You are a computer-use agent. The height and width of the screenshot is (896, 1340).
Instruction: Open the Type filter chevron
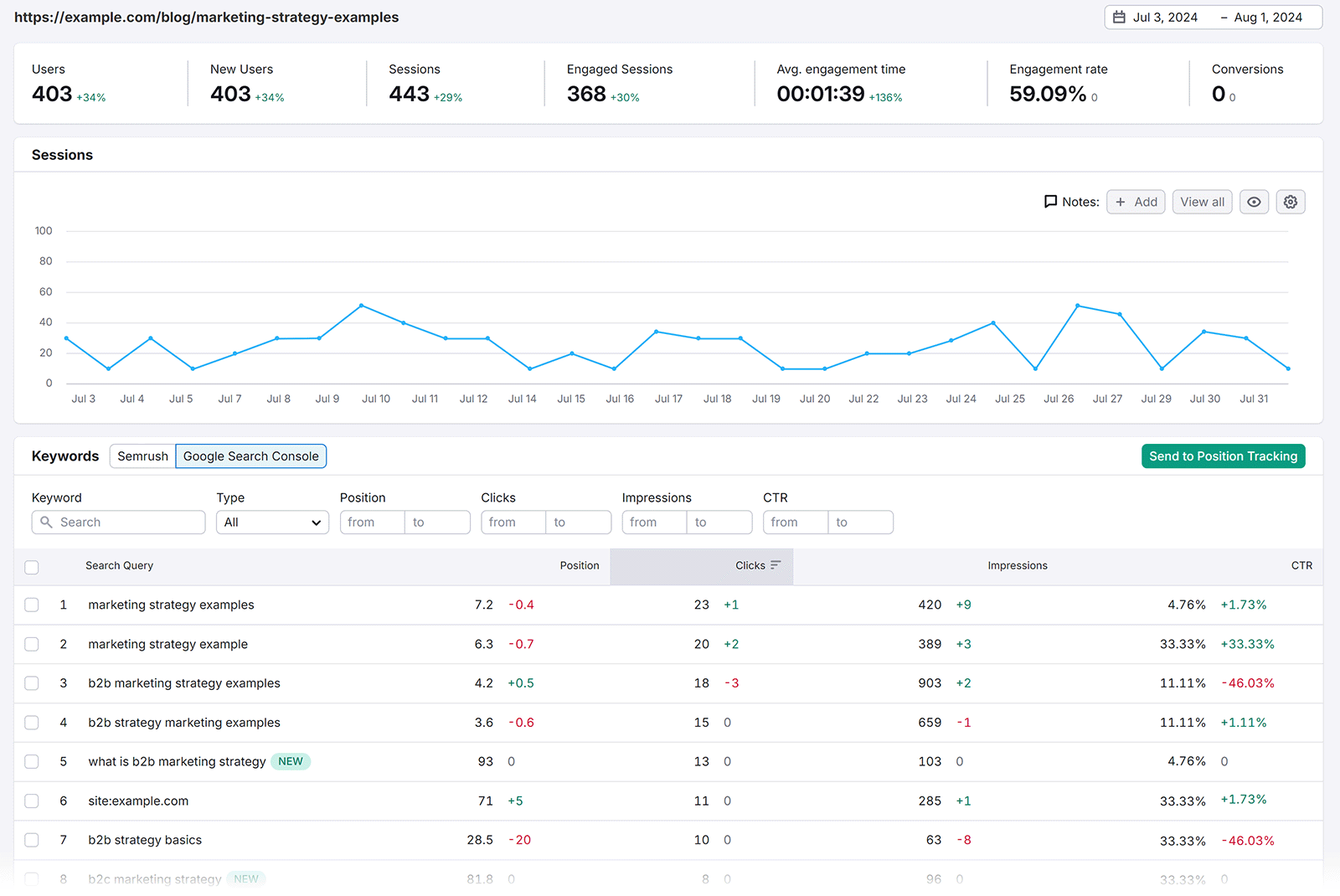(x=317, y=522)
